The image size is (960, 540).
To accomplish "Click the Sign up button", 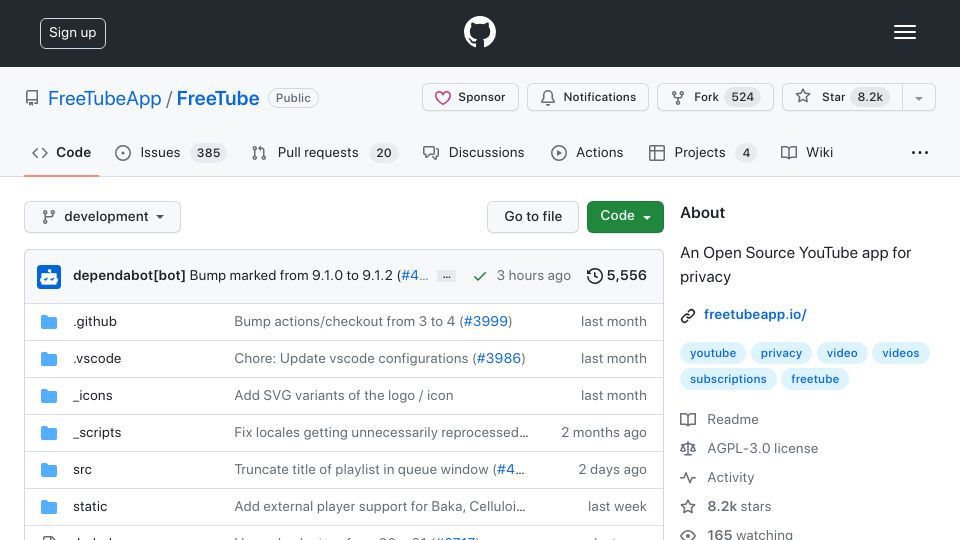I will (x=73, y=33).
